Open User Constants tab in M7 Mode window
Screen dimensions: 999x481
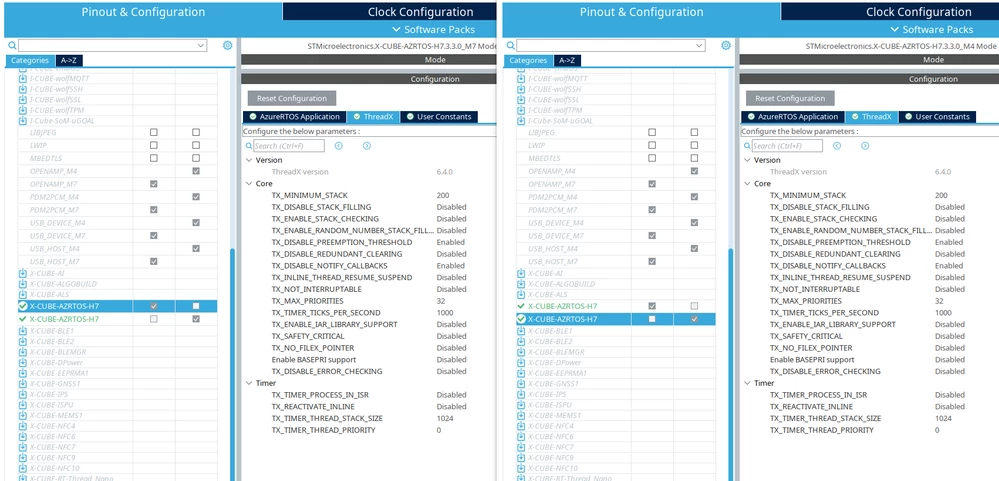pyautogui.click(x=438, y=117)
